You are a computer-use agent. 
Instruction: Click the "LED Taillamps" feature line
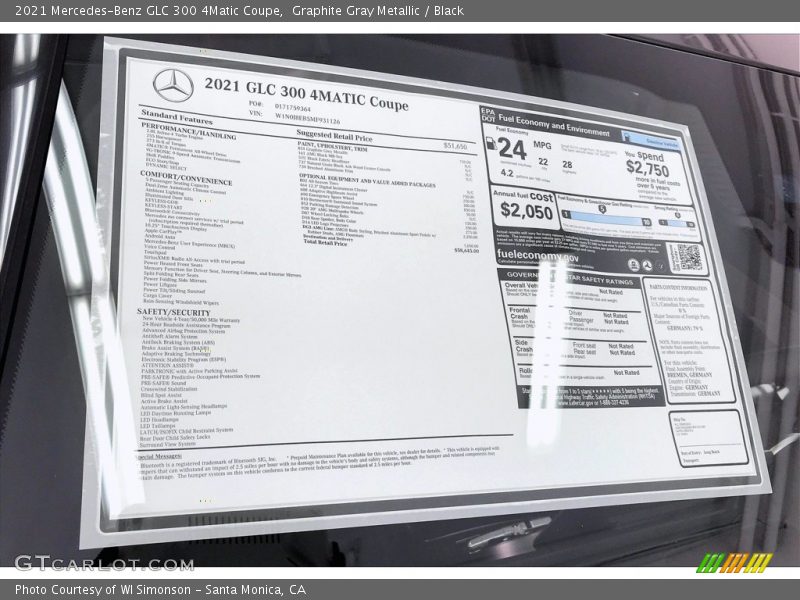click(x=158, y=426)
